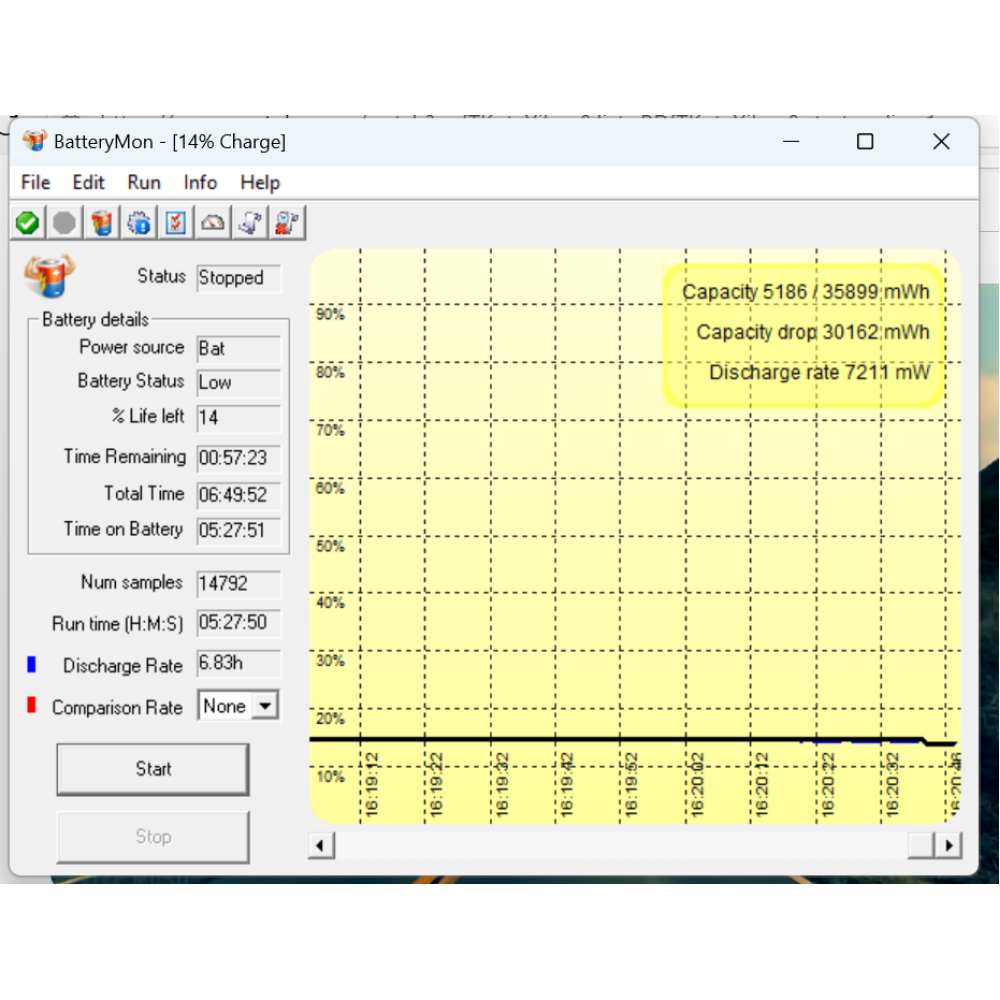Maximize the BatteryMon window
This screenshot has height=1000, width=1000.
pyautogui.click(x=865, y=142)
